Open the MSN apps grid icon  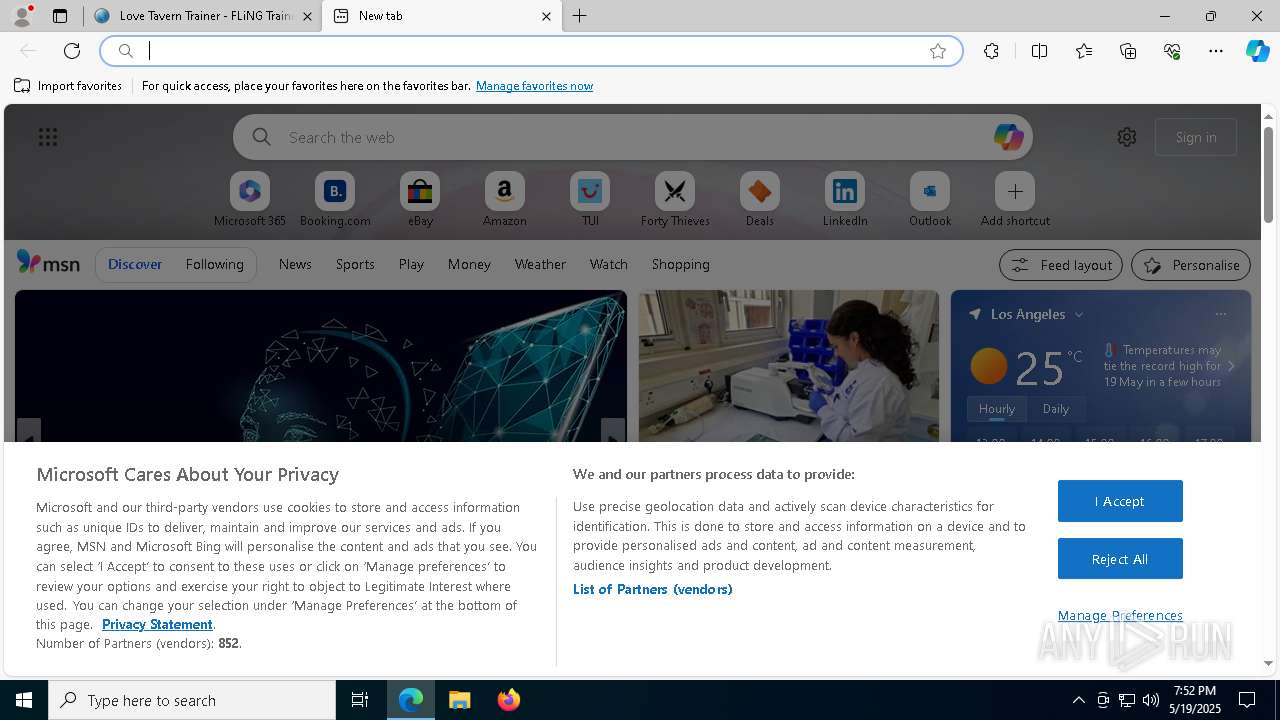tap(48, 137)
